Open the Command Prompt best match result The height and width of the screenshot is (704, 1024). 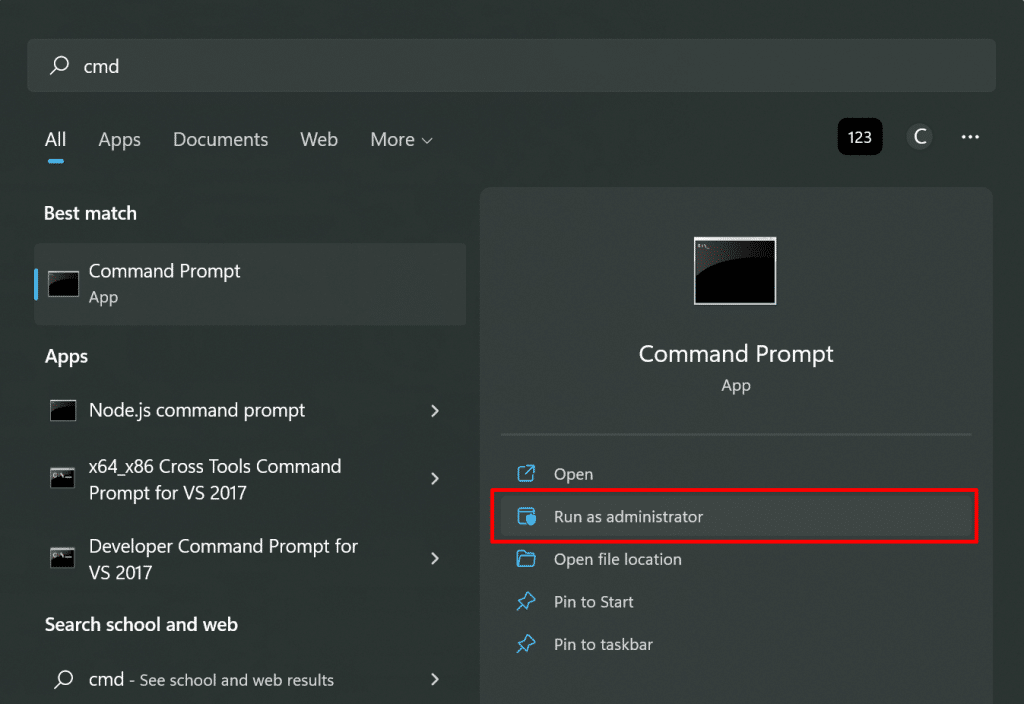tap(250, 284)
